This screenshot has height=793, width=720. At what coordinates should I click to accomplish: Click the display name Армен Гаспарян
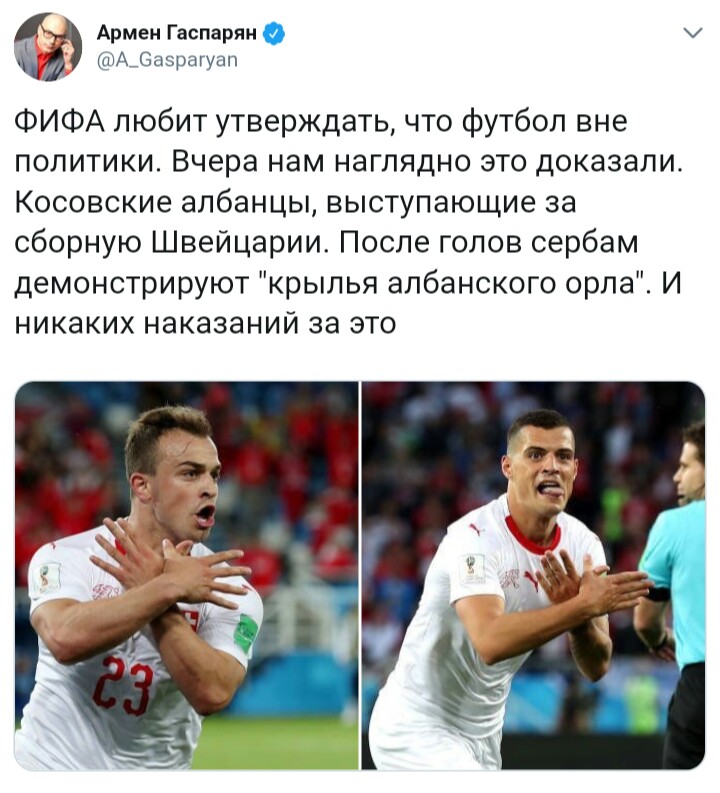tap(176, 33)
